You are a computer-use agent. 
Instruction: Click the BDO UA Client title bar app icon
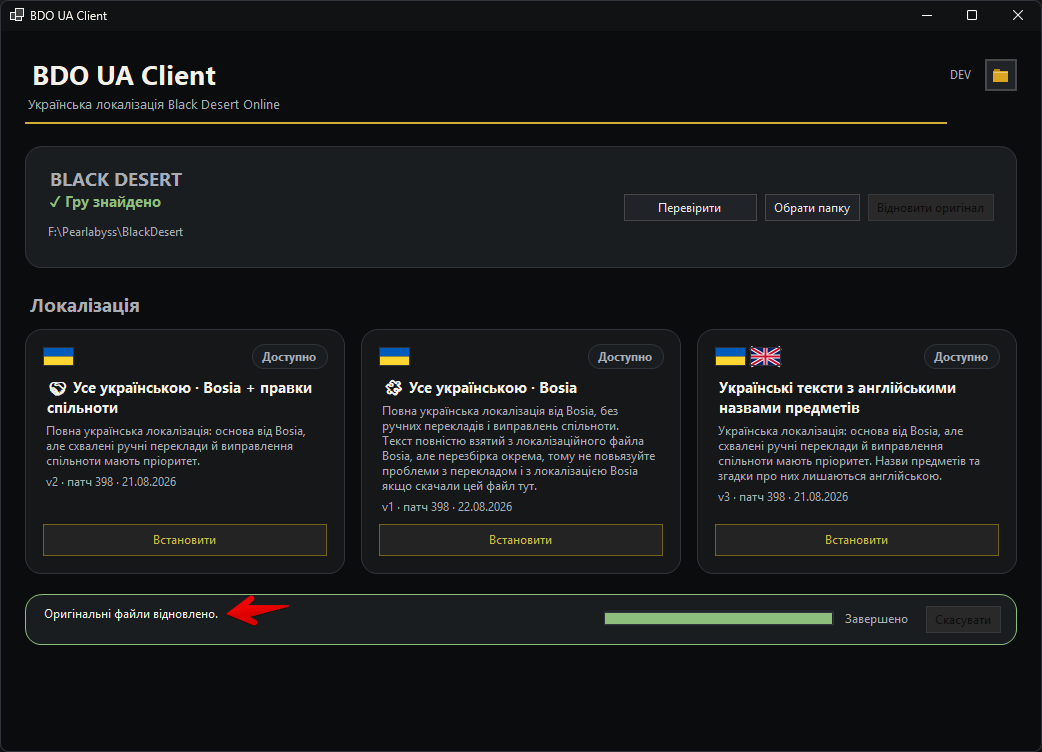tap(17, 15)
